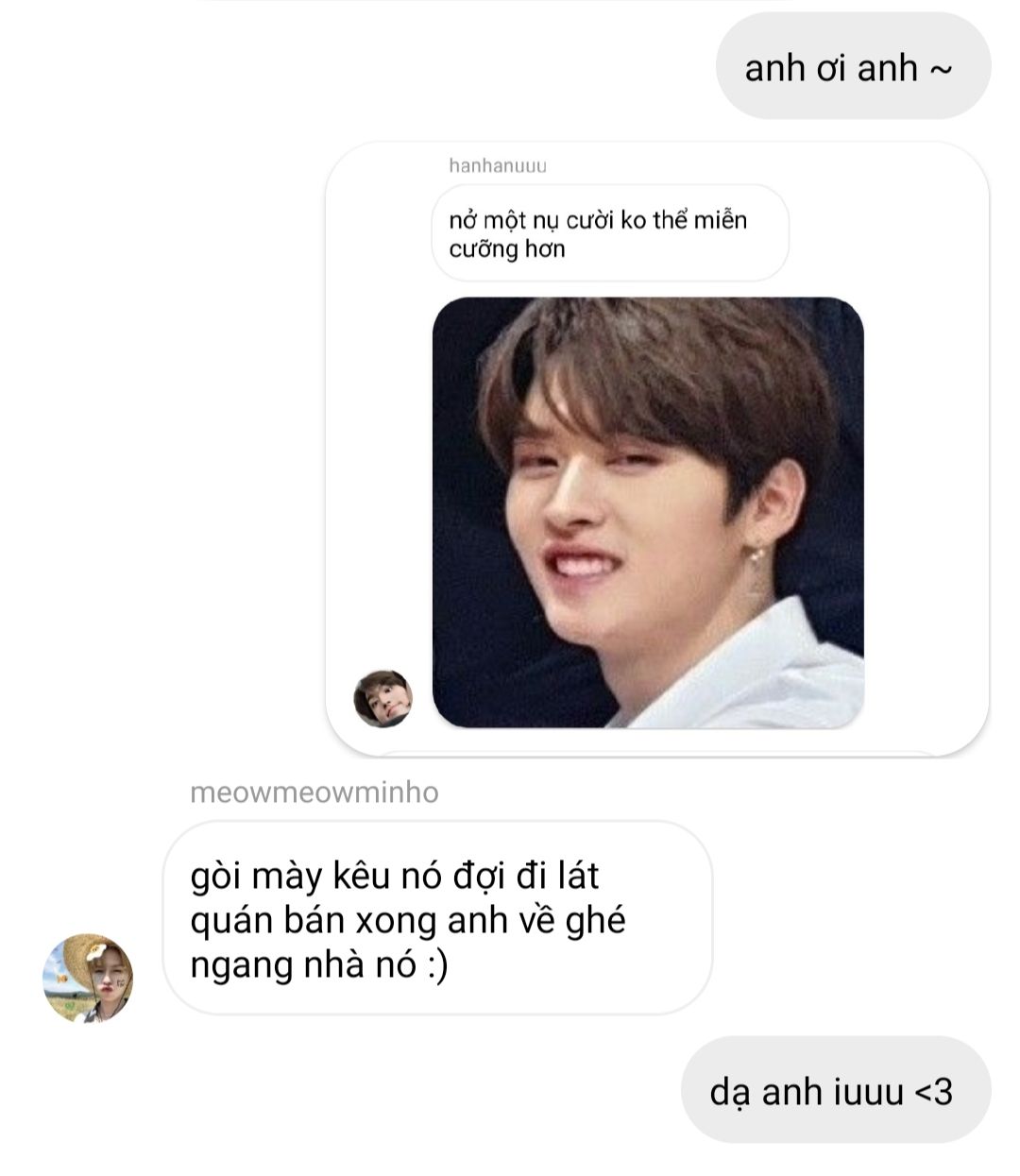Select the 'dạ anh iuuu <3' sent message
1020x1176 pixels.
coord(836,1091)
